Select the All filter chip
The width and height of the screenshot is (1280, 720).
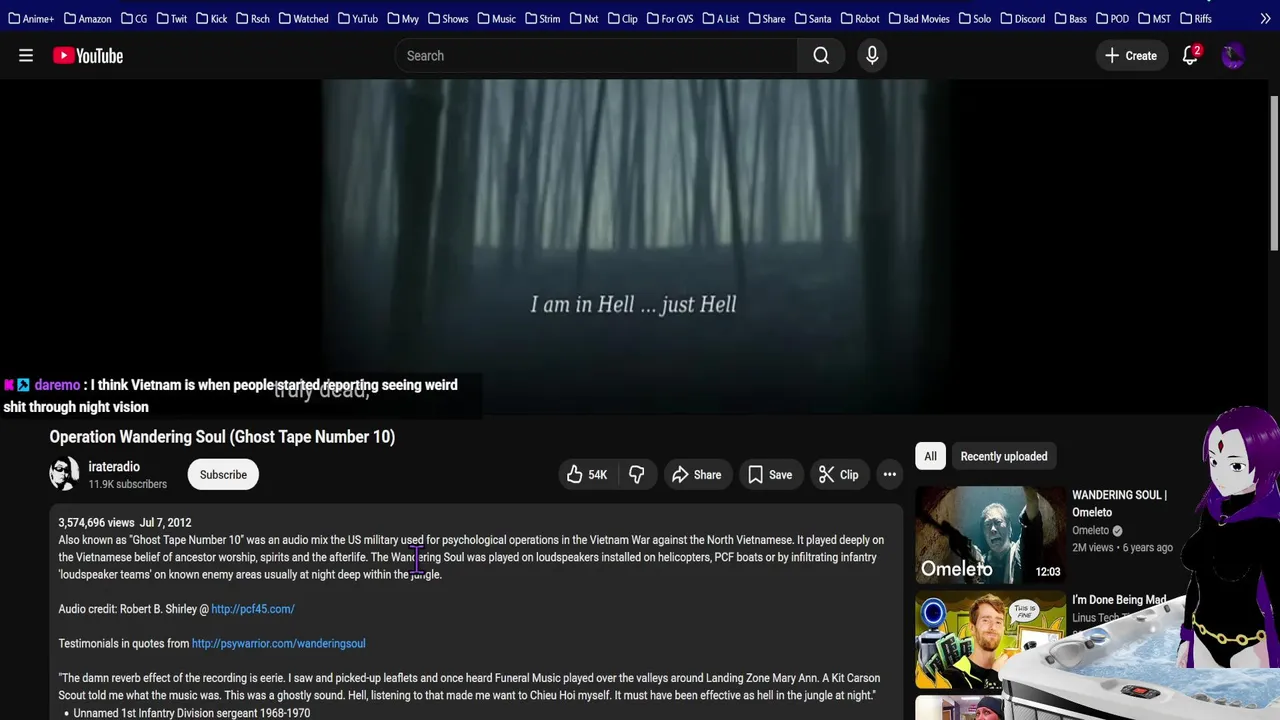(x=930, y=456)
